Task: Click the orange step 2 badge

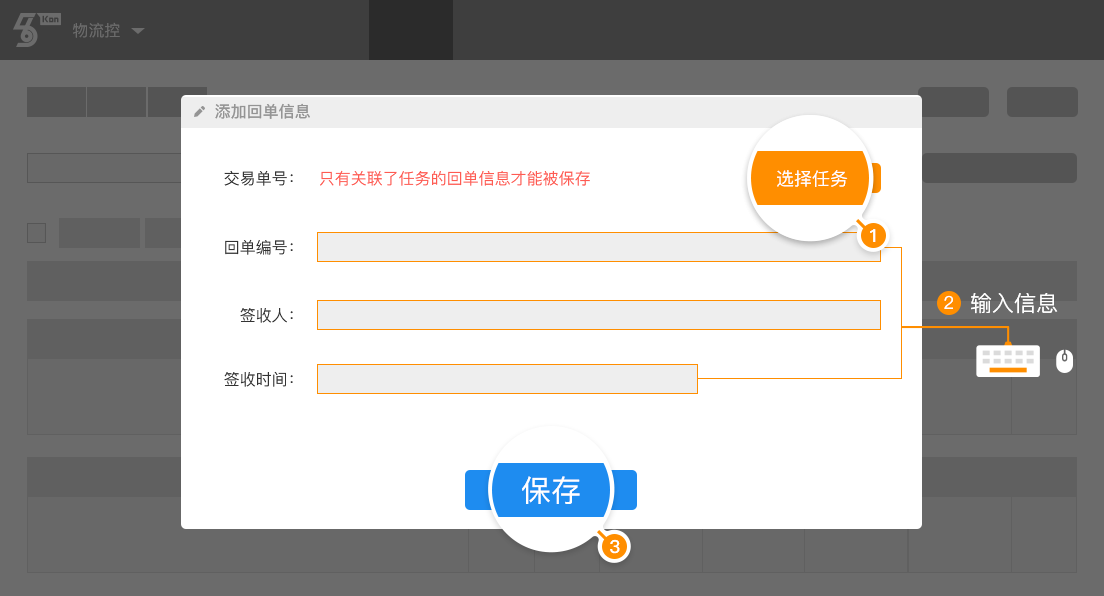Action: tap(948, 303)
